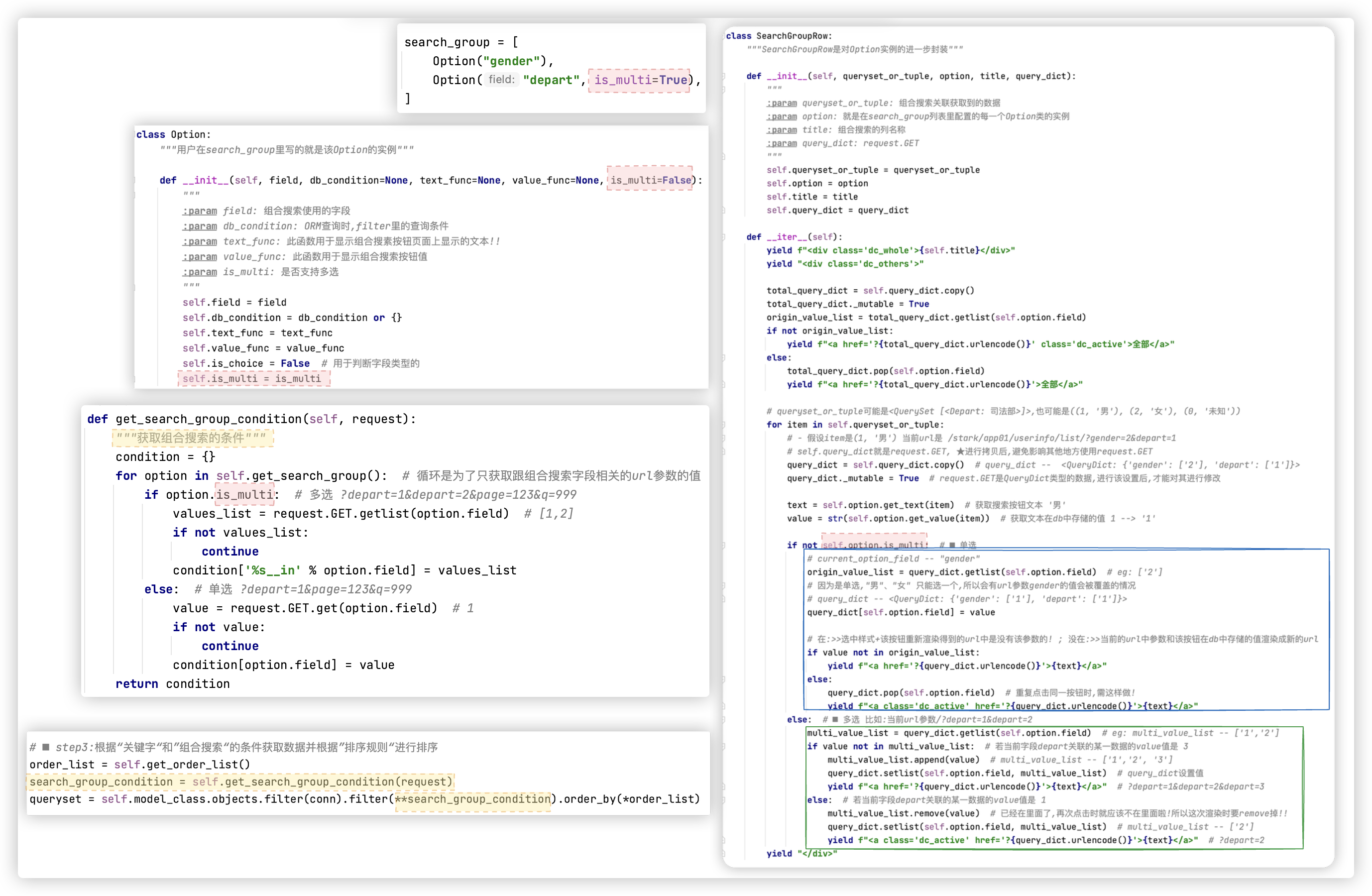Viewport: 1372px width, 896px height.
Task: Click the yield "</div>" closing line
Action: click(801, 853)
